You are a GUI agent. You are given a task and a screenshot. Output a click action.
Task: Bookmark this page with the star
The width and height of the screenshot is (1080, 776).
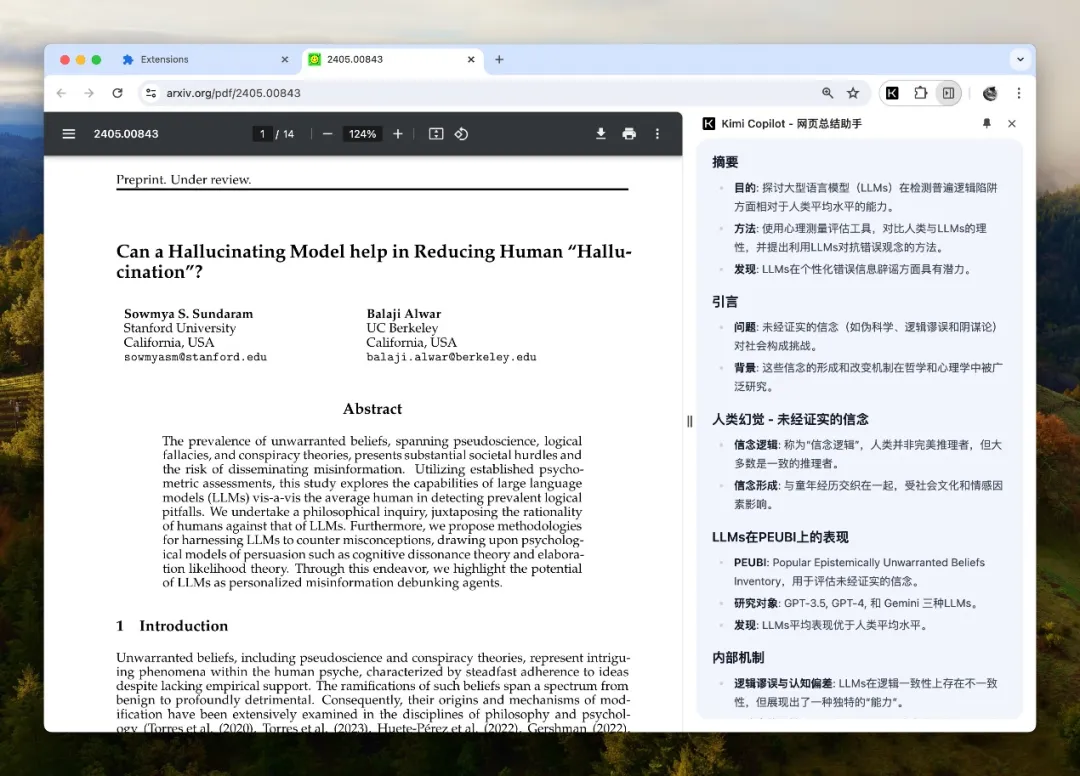(x=853, y=92)
